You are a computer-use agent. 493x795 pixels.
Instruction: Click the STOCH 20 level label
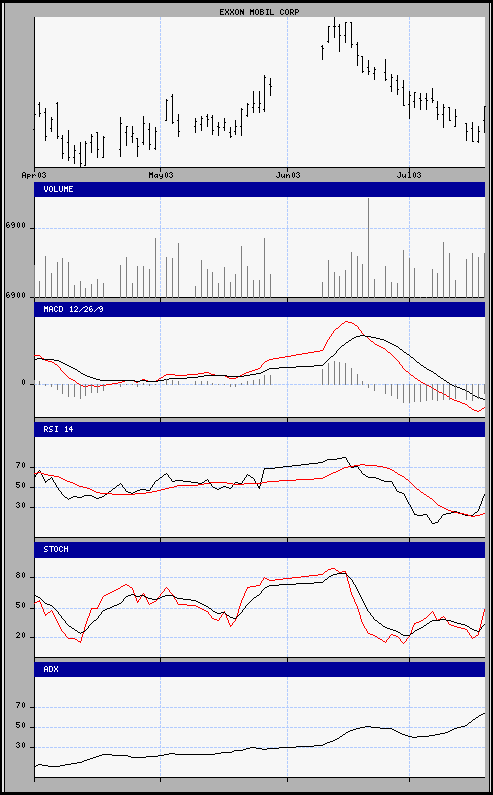(x=20, y=636)
